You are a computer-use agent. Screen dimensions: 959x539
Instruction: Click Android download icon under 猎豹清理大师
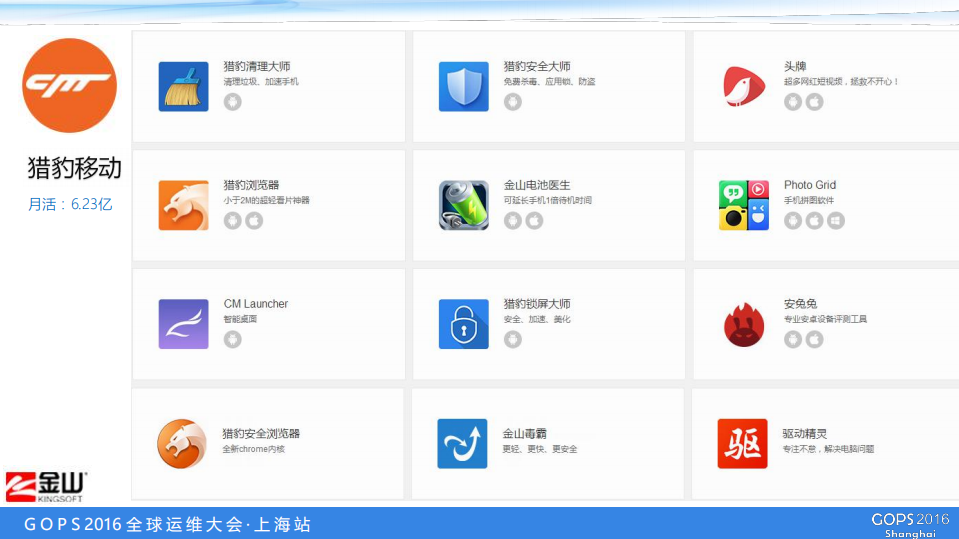(x=232, y=102)
